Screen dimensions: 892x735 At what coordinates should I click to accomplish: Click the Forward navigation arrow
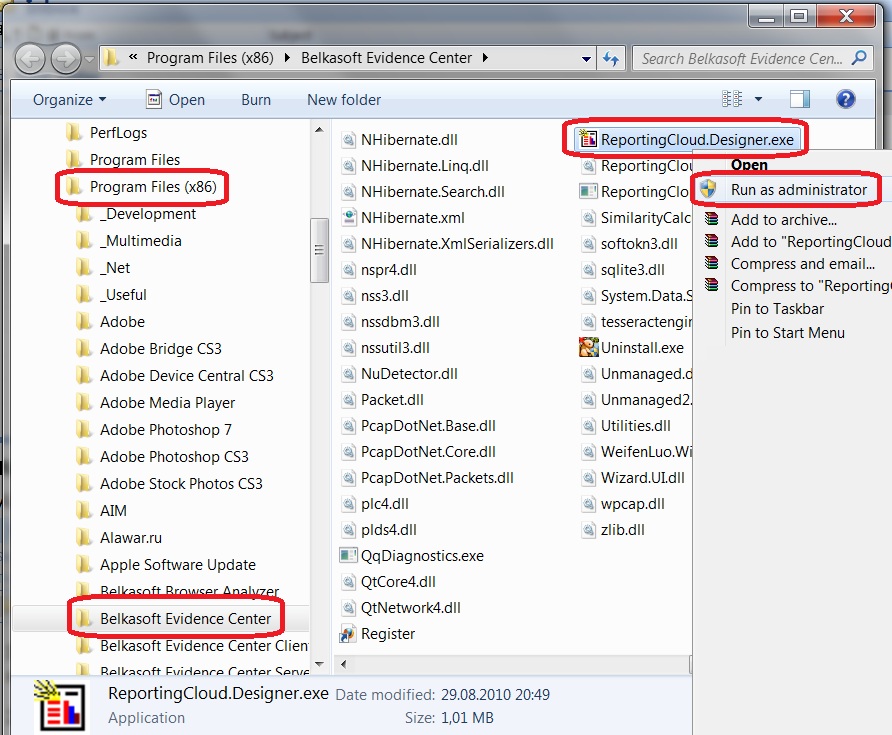click(66, 59)
